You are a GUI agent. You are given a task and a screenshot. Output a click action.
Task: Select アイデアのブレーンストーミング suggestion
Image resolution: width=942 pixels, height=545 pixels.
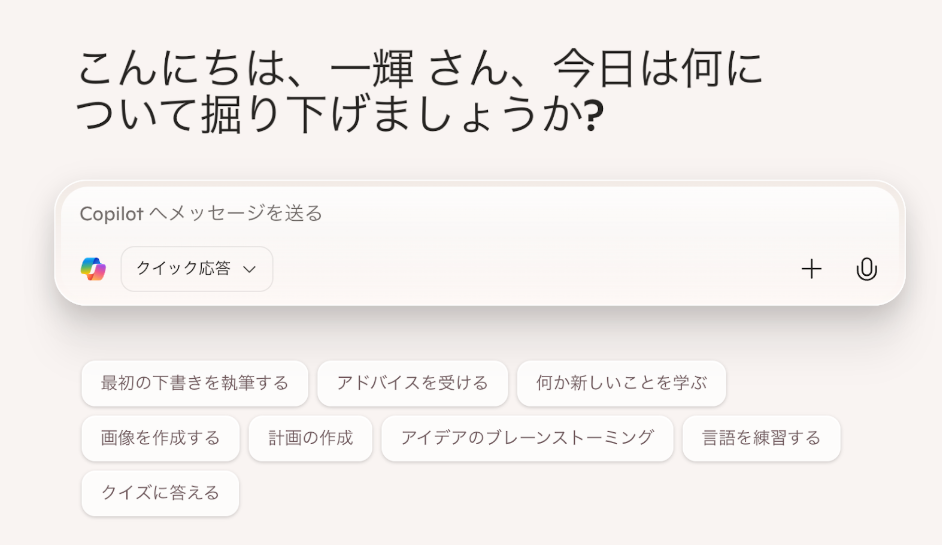pyautogui.click(x=527, y=438)
